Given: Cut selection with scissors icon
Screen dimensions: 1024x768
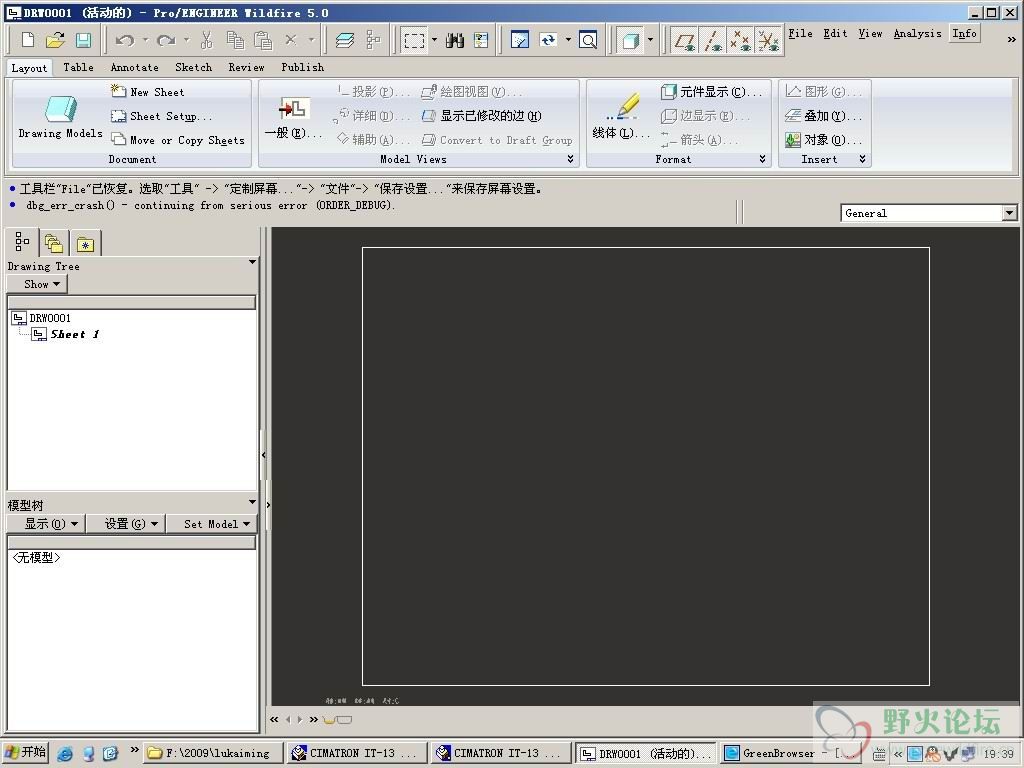Looking at the screenshot, I should coord(206,40).
